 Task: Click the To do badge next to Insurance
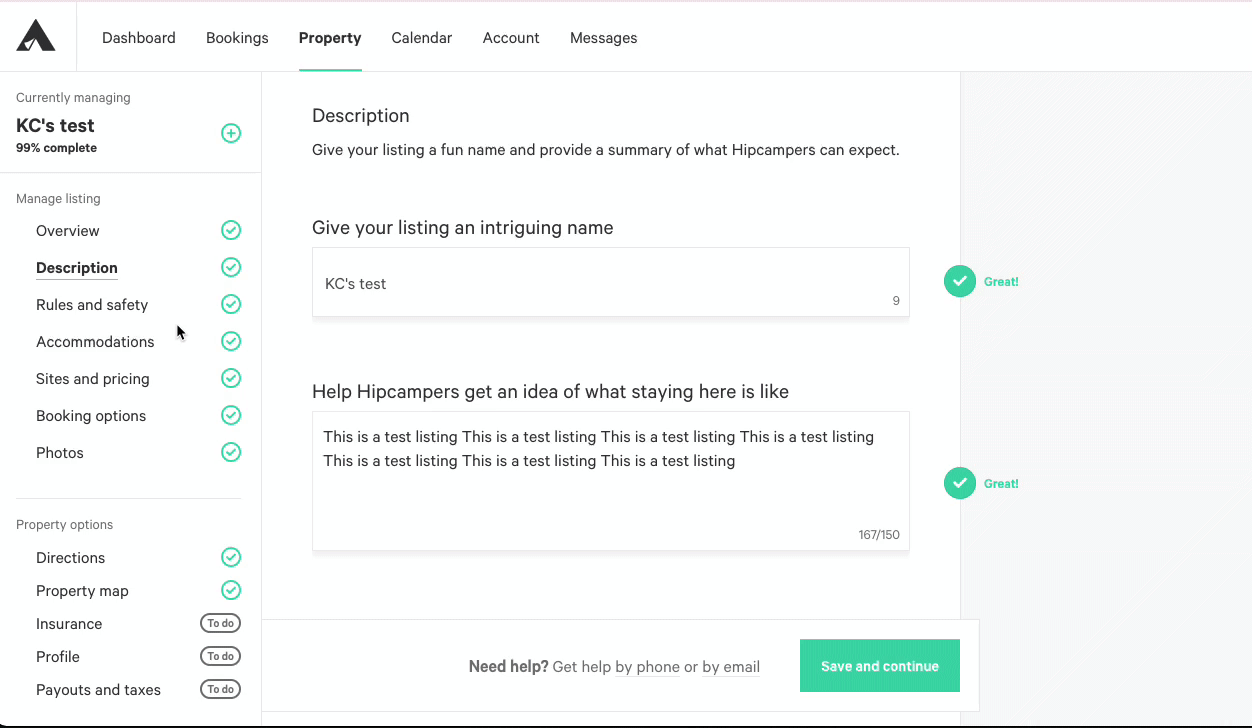tap(221, 623)
